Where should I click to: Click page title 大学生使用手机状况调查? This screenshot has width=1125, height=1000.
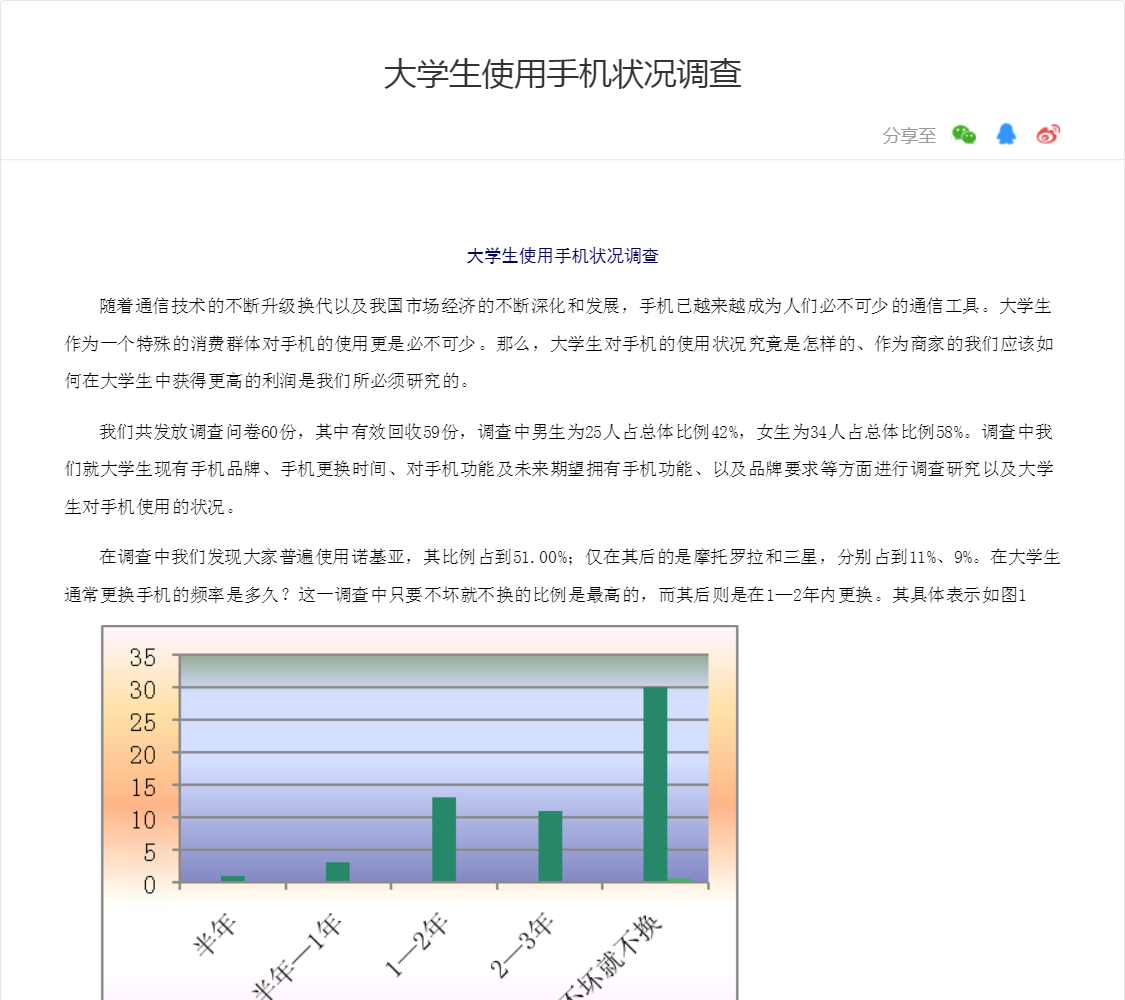point(562,74)
